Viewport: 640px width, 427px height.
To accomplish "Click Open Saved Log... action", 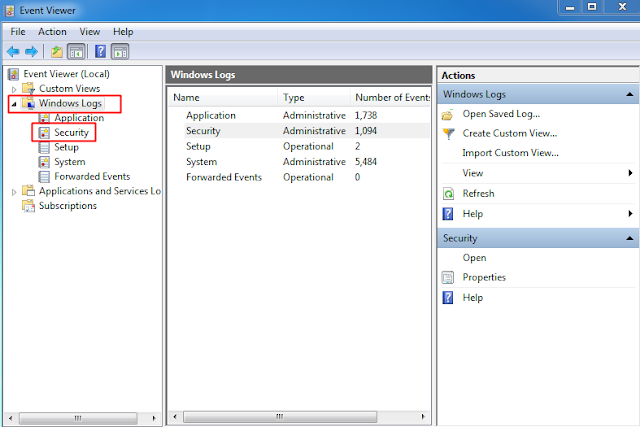I will point(501,114).
